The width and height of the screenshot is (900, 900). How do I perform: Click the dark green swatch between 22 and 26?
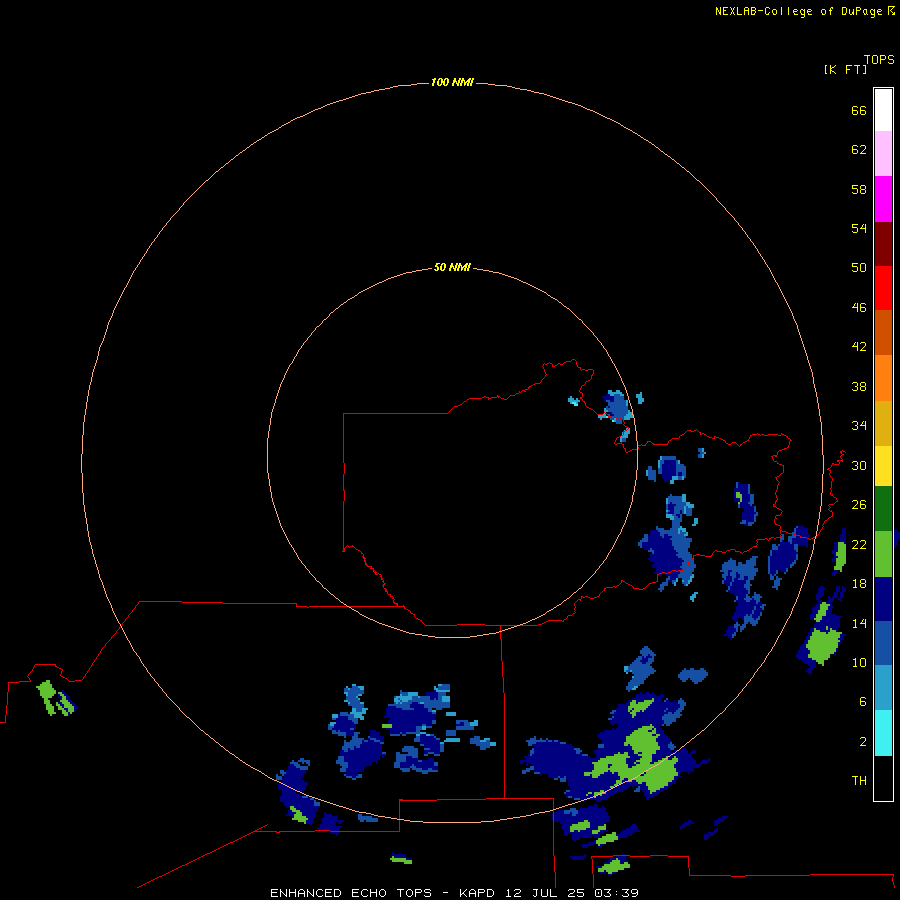883,509
